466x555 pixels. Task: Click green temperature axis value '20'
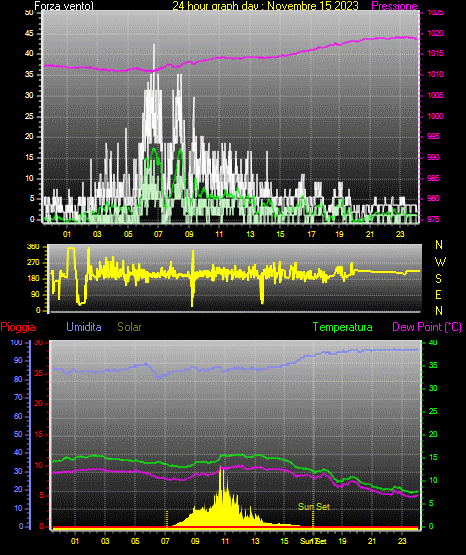(433, 435)
